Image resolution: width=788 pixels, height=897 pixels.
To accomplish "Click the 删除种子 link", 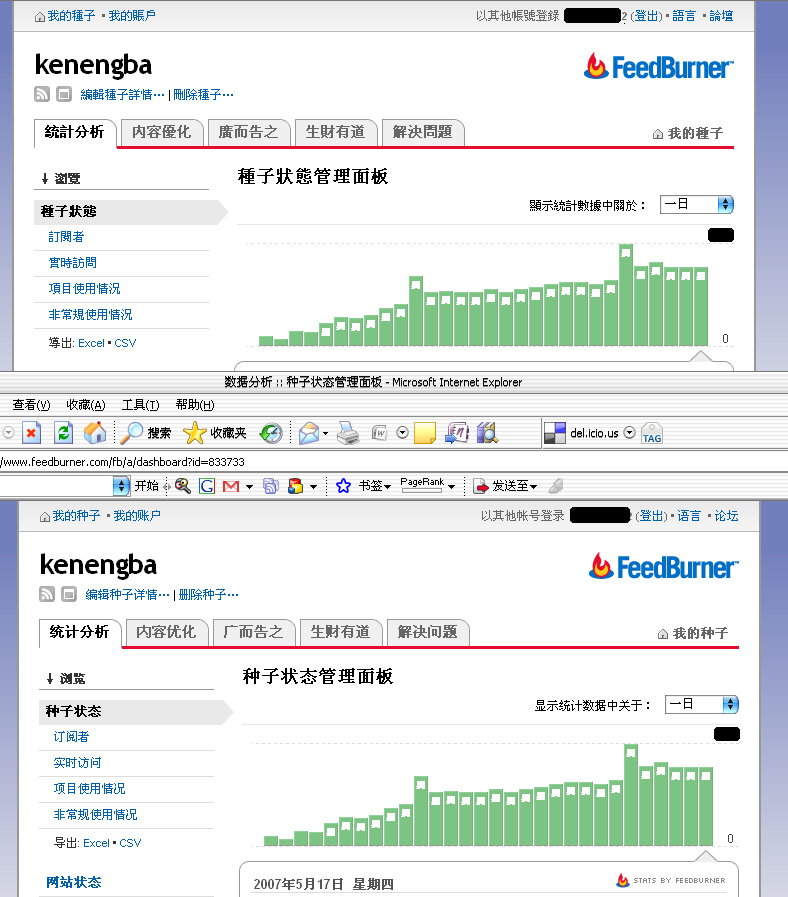I will coord(204,594).
